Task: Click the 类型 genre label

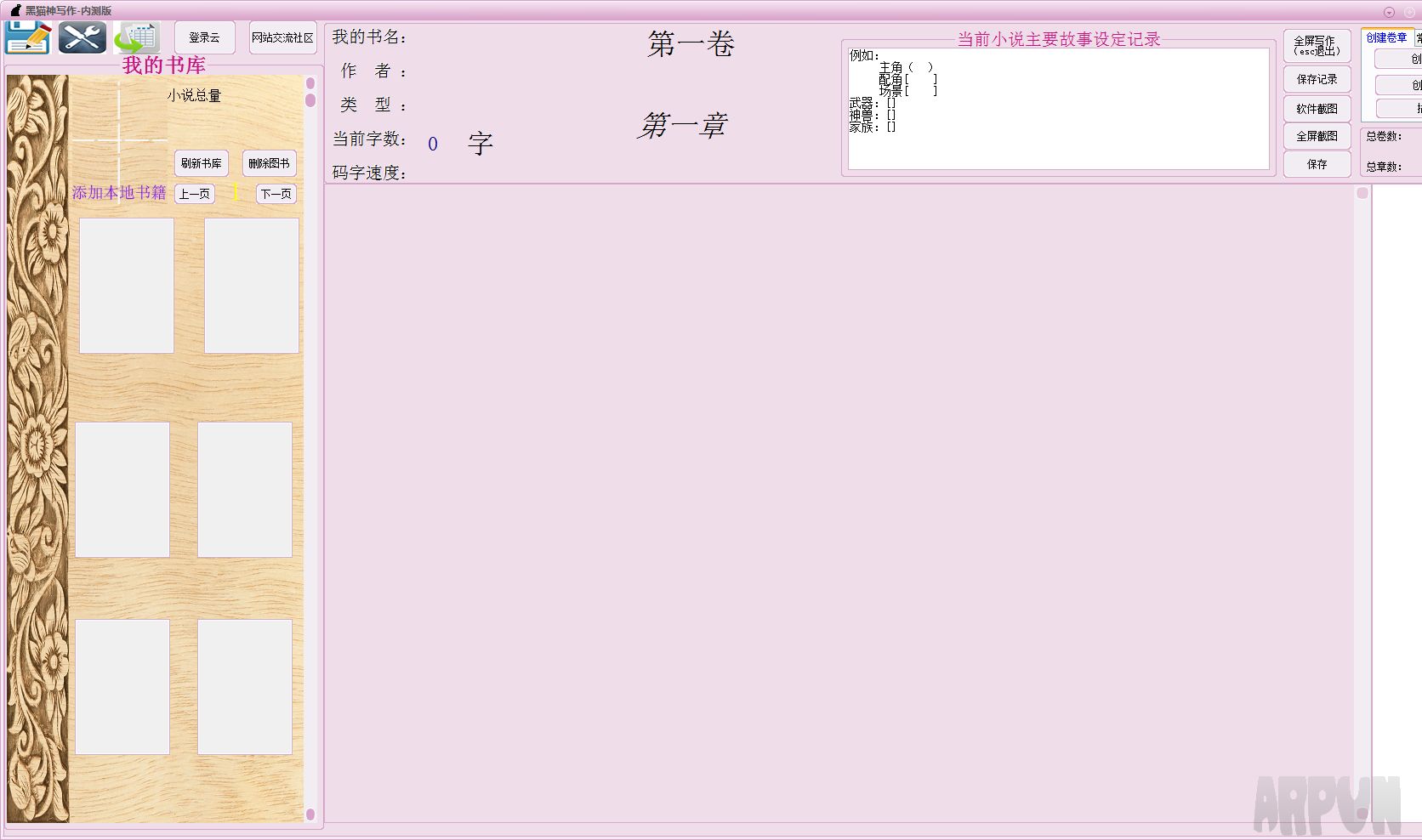Action: (373, 105)
